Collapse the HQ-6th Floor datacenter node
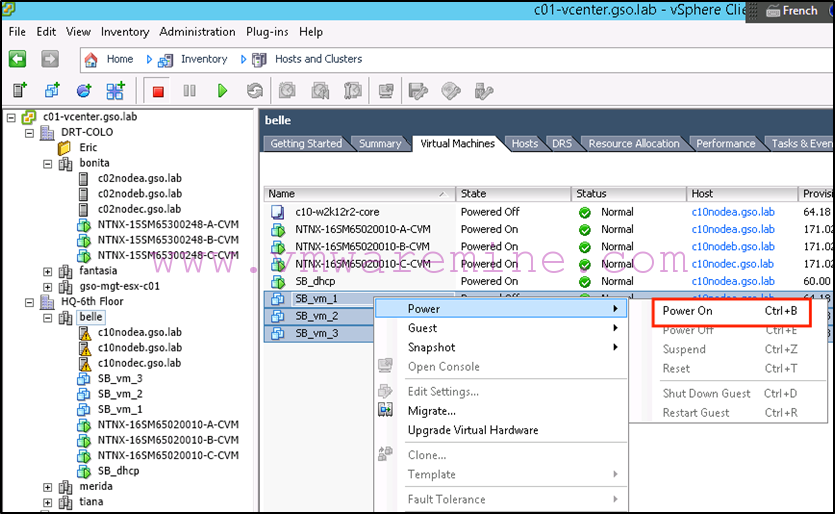This screenshot has height=514, width=835. click(29, 303)
